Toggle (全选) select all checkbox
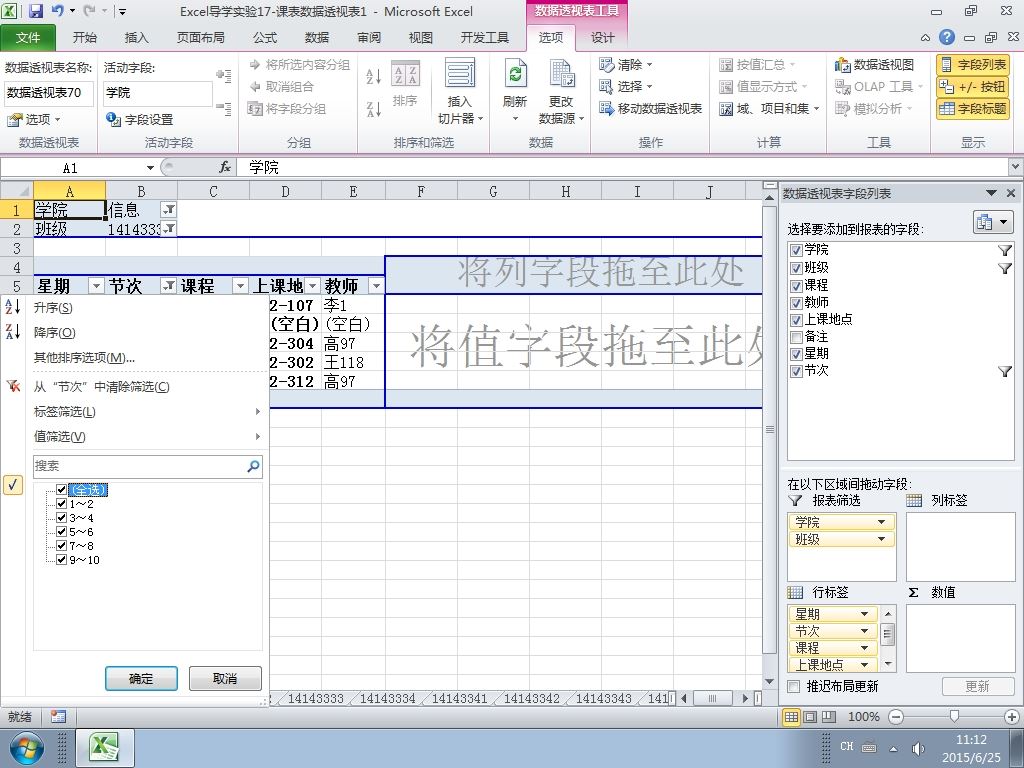This screenshot has height=768, width=1024. (x=61, y=489)
